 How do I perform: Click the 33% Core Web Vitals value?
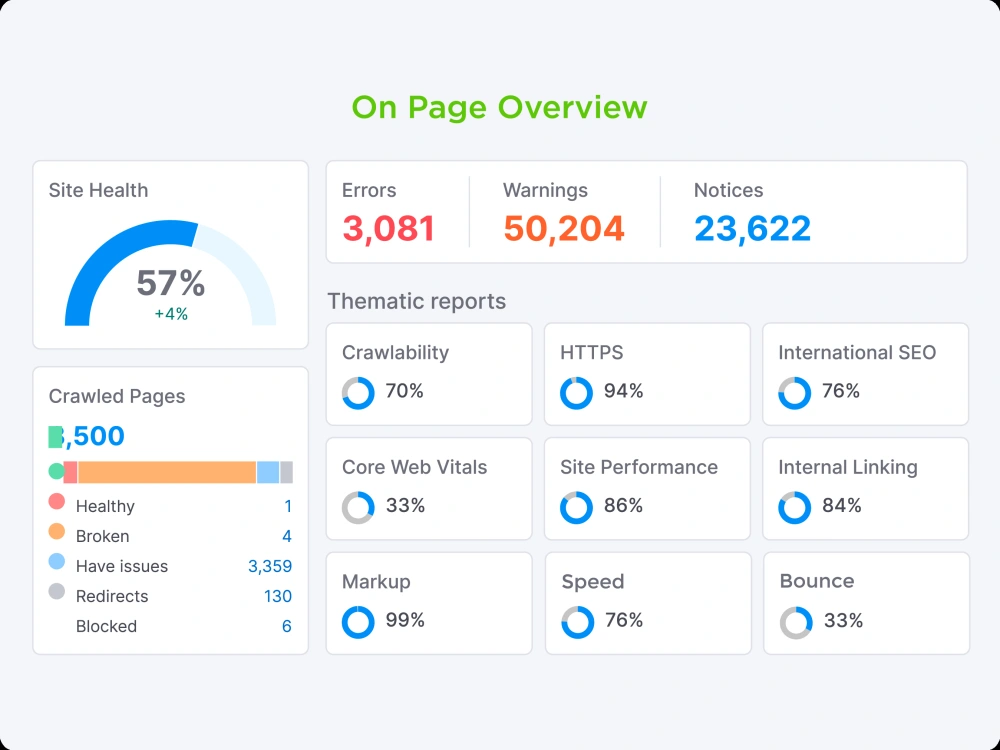[405, 506]
